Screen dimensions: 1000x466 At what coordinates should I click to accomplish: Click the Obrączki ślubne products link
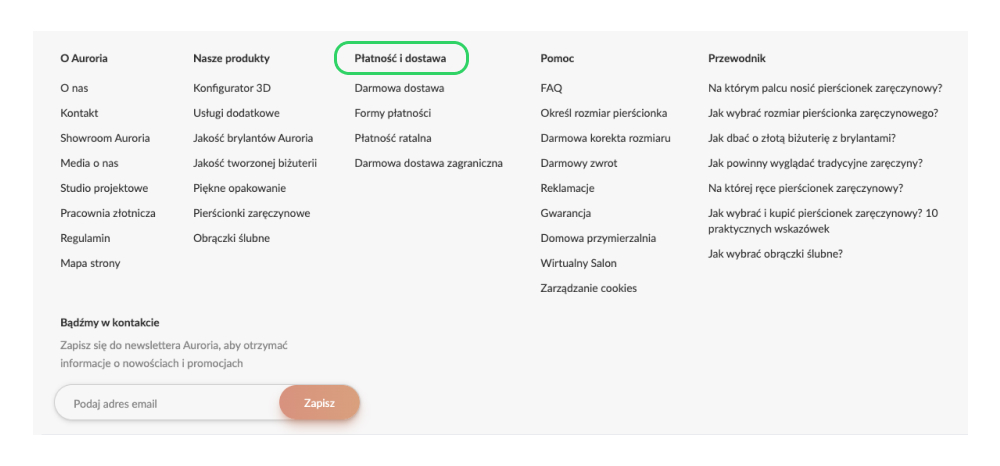pos(231,238)
